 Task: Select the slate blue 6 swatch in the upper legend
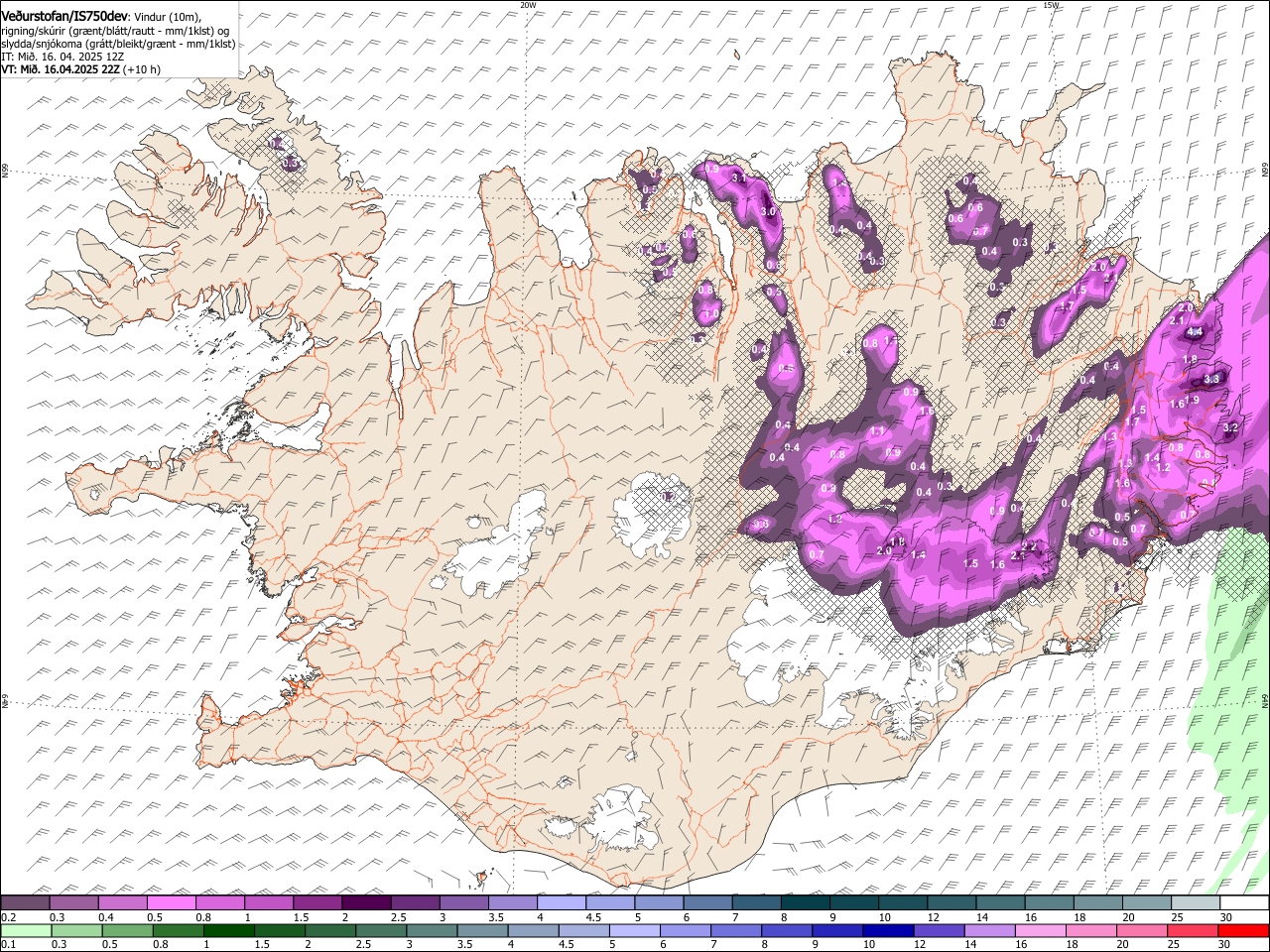707,902
